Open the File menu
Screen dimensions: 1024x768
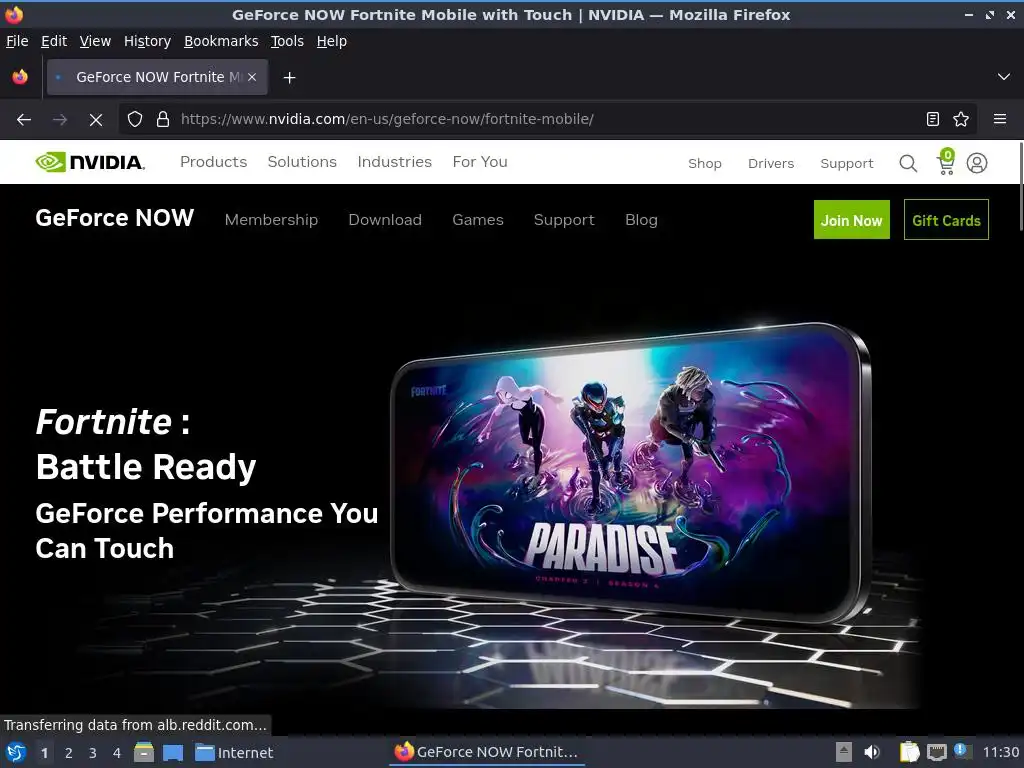click(x=17, y=41)
